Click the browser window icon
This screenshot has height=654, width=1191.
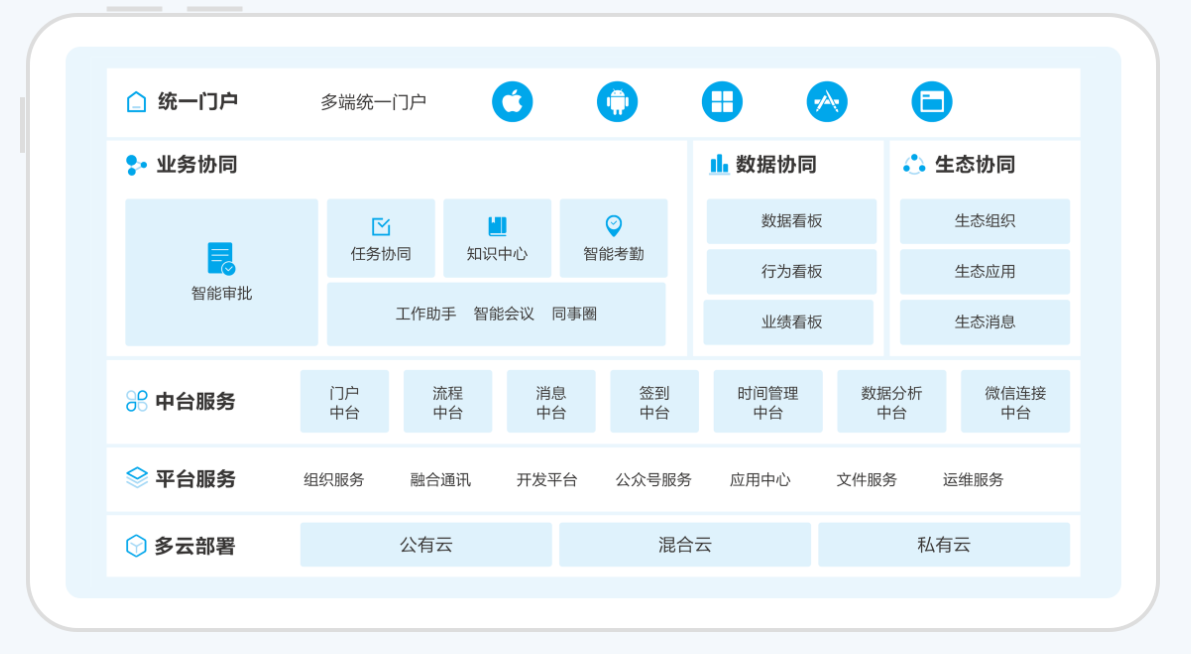(931, 101)
